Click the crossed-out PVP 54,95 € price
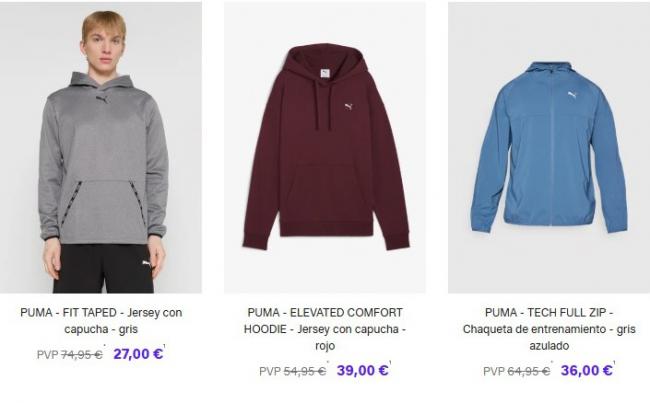This screenshot has width=650, height=403. click(293, 371)
